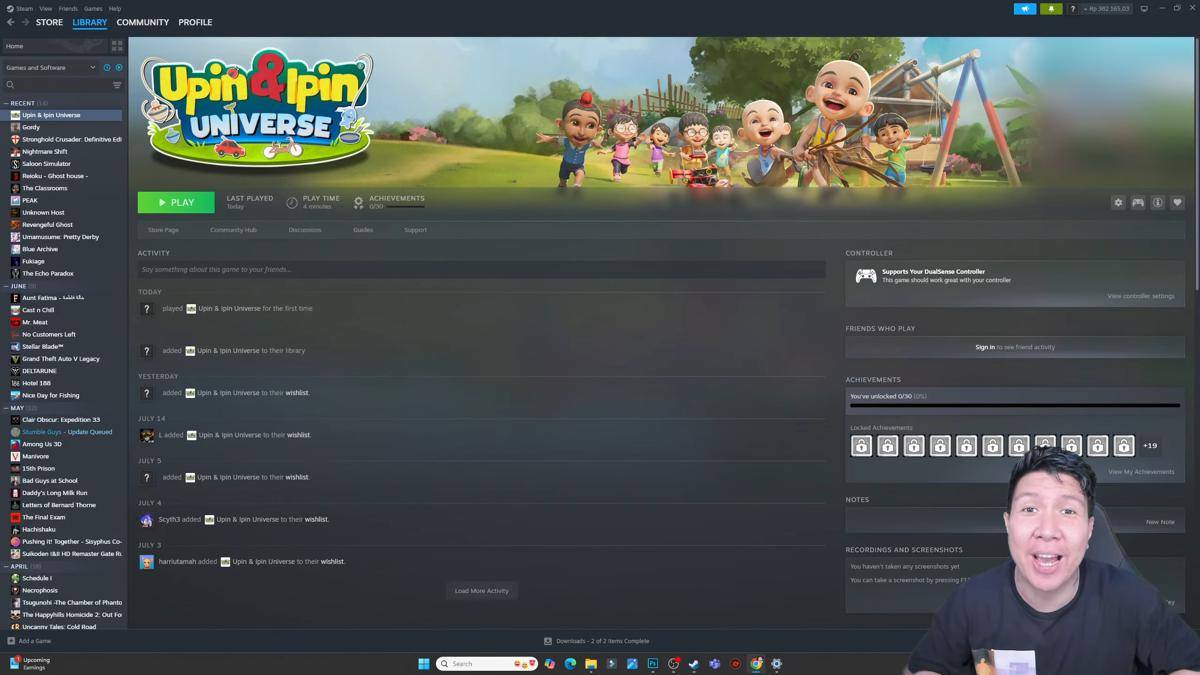
Task: Collapse the APRIL games section
Action: (x=6, y=566)
